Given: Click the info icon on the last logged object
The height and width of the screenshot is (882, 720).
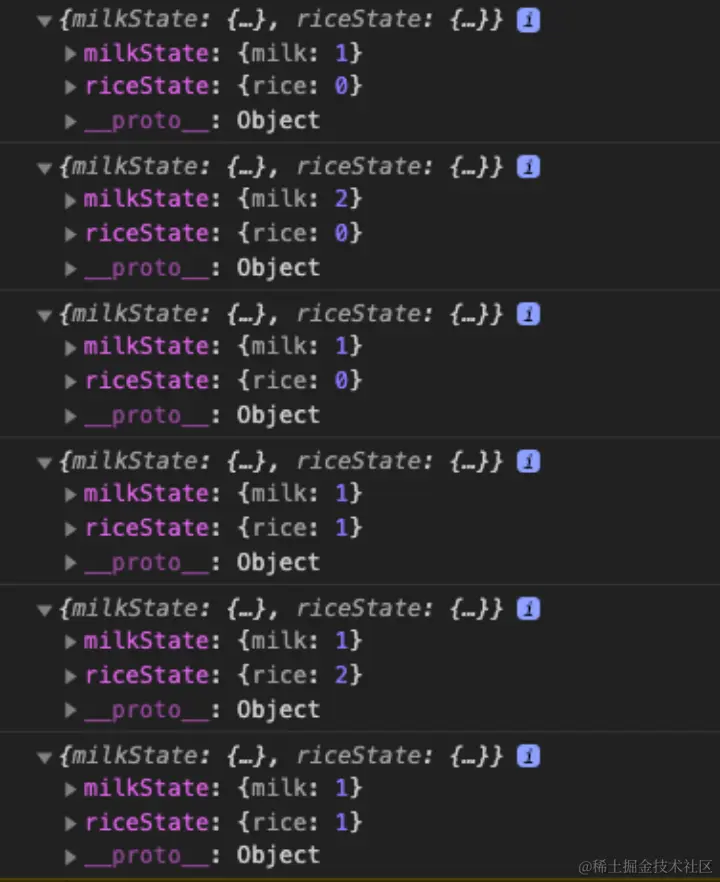Looking at the screenshot, I should tap(528, 755).
